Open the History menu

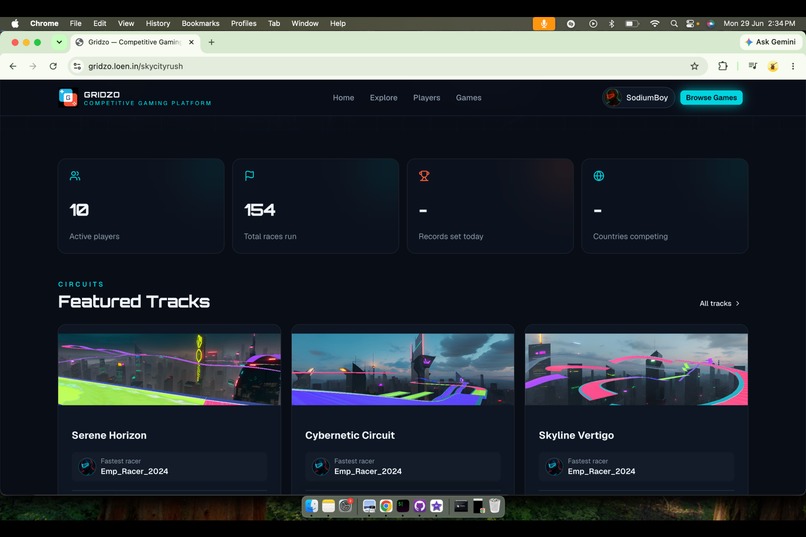158,24
